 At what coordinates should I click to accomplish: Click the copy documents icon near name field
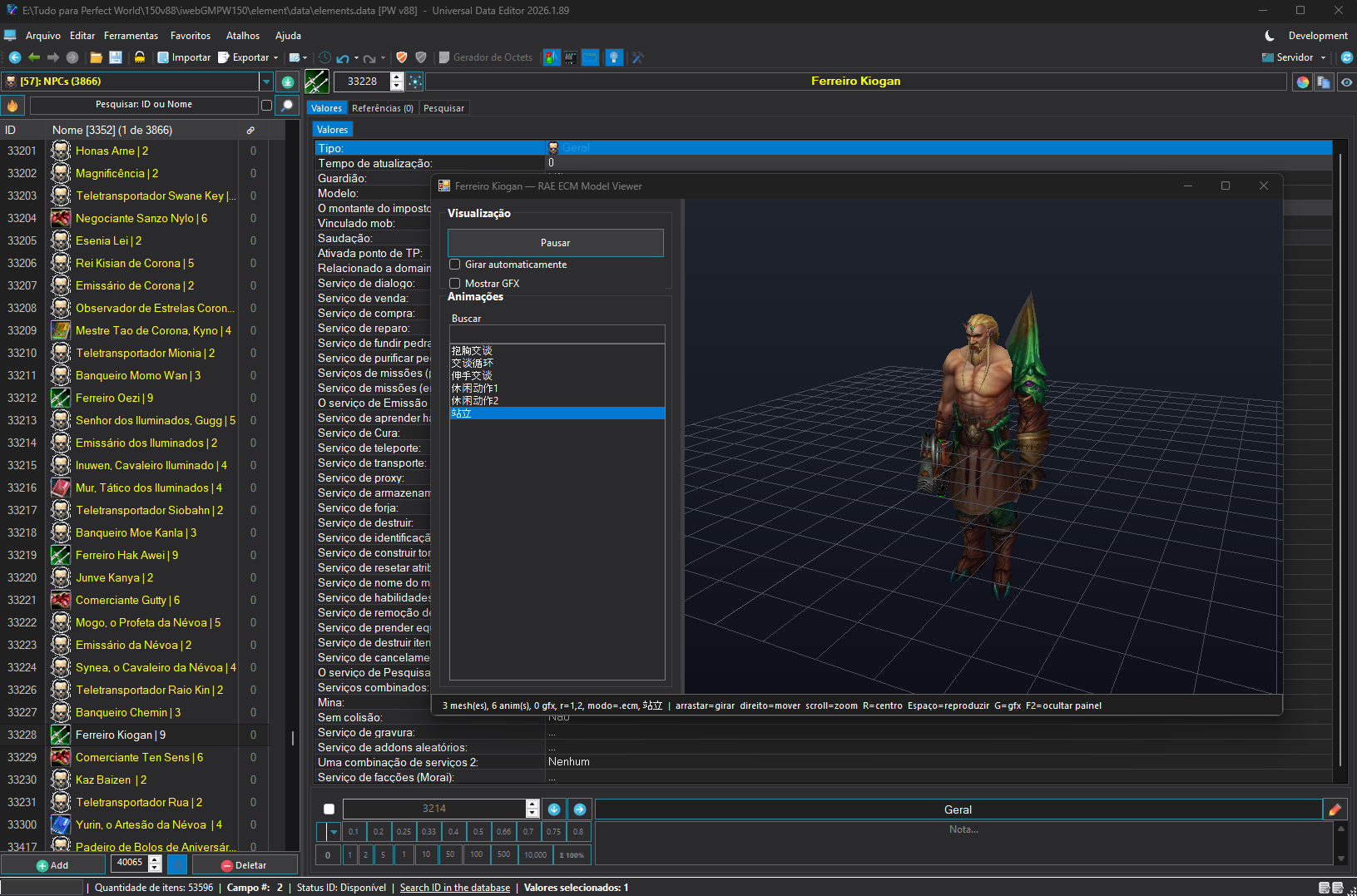point(1325,82)
